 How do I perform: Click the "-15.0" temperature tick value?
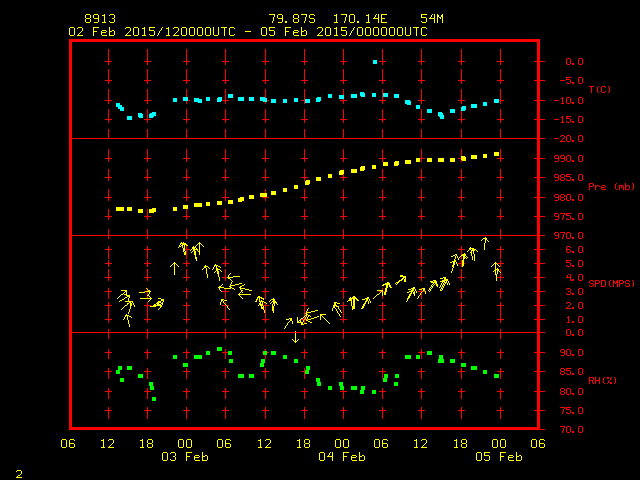click(569, 120)
